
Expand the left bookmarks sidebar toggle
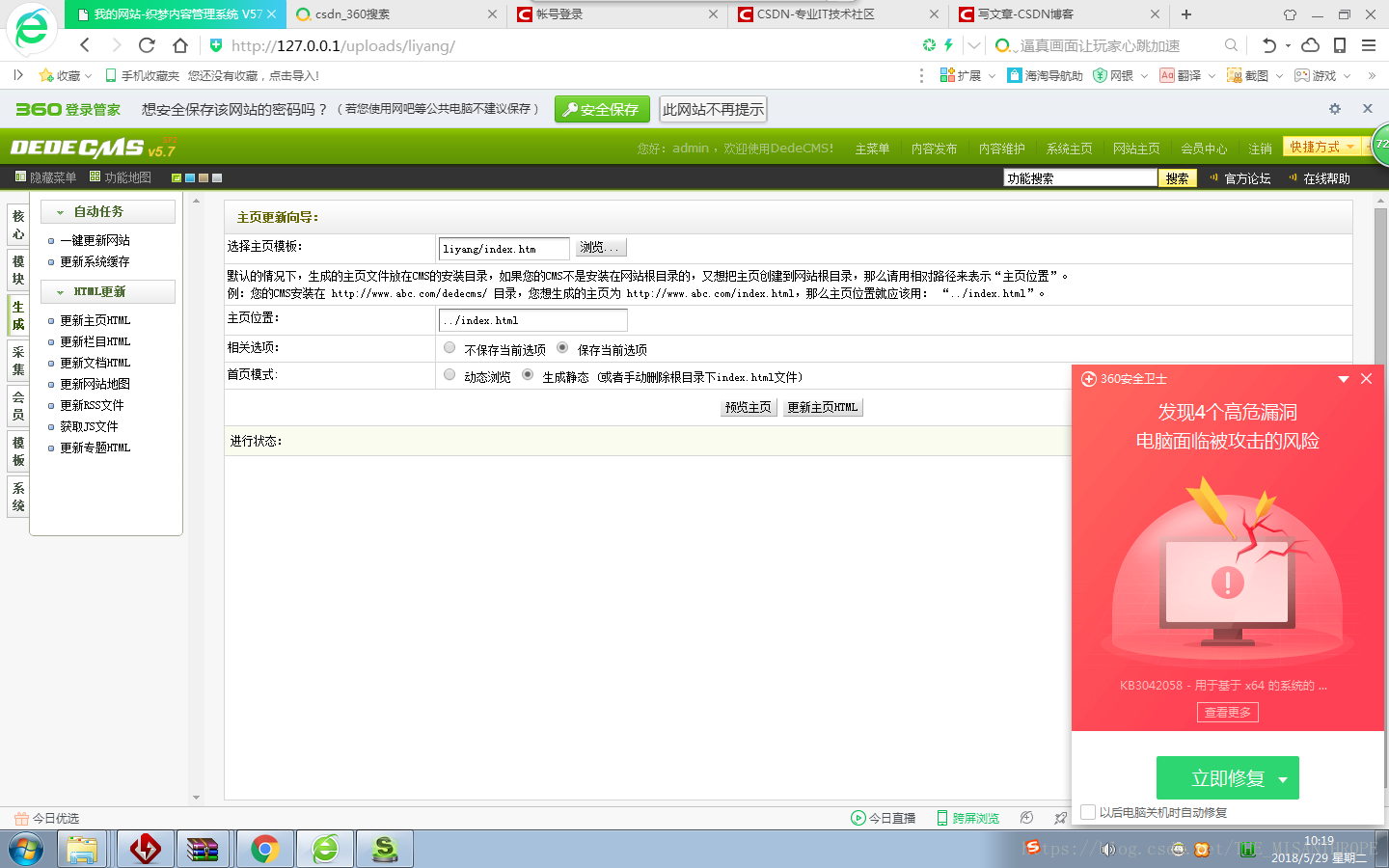click(x=18, y=75)
